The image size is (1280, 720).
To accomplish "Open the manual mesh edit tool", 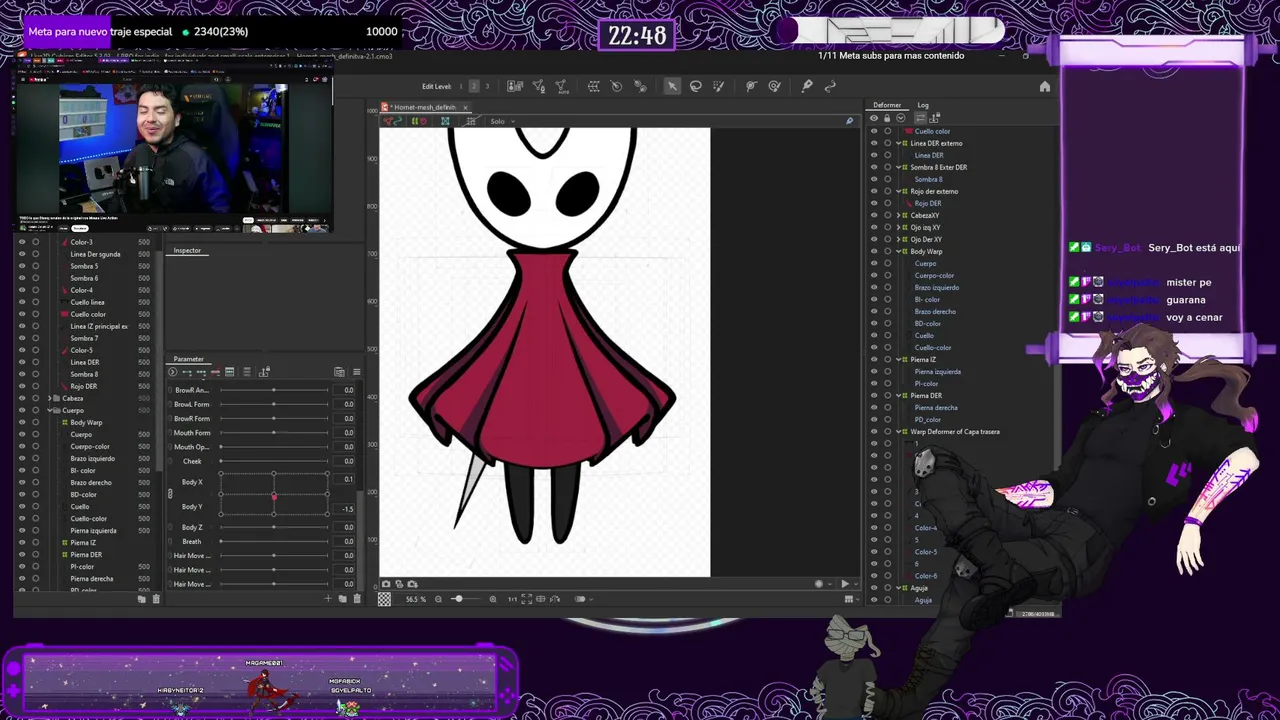I will (x=538, y=87).
